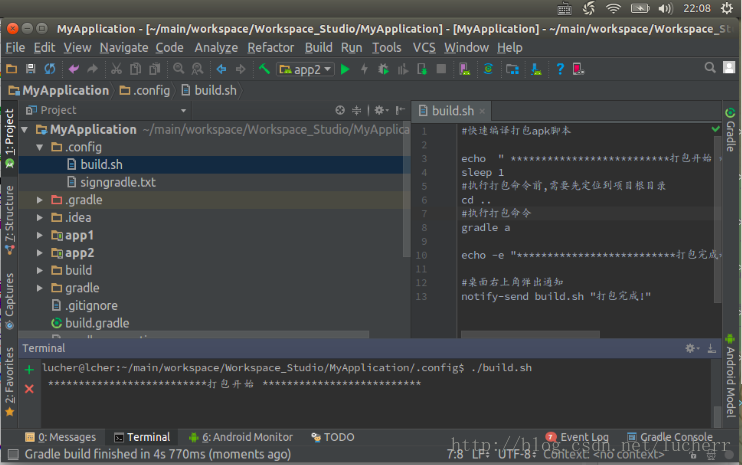
Task: Open the 0: Messages tool window button
Action: point(60,437)
